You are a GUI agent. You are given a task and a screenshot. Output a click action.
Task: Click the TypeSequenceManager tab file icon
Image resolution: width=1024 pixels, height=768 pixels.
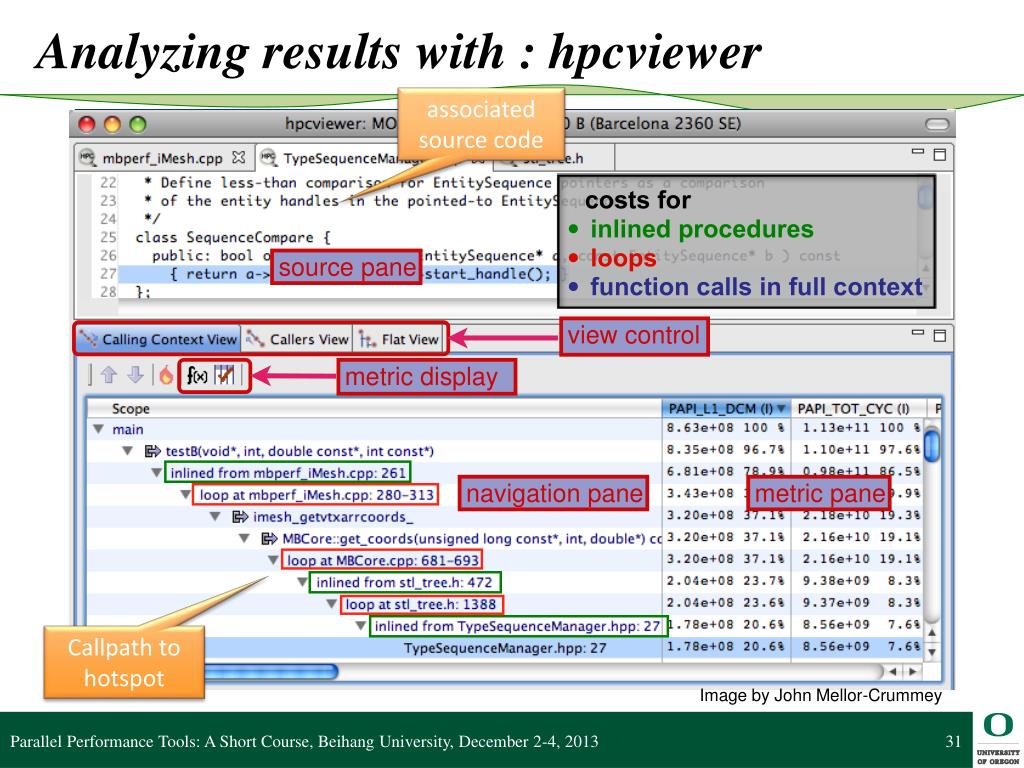[268, 157]
